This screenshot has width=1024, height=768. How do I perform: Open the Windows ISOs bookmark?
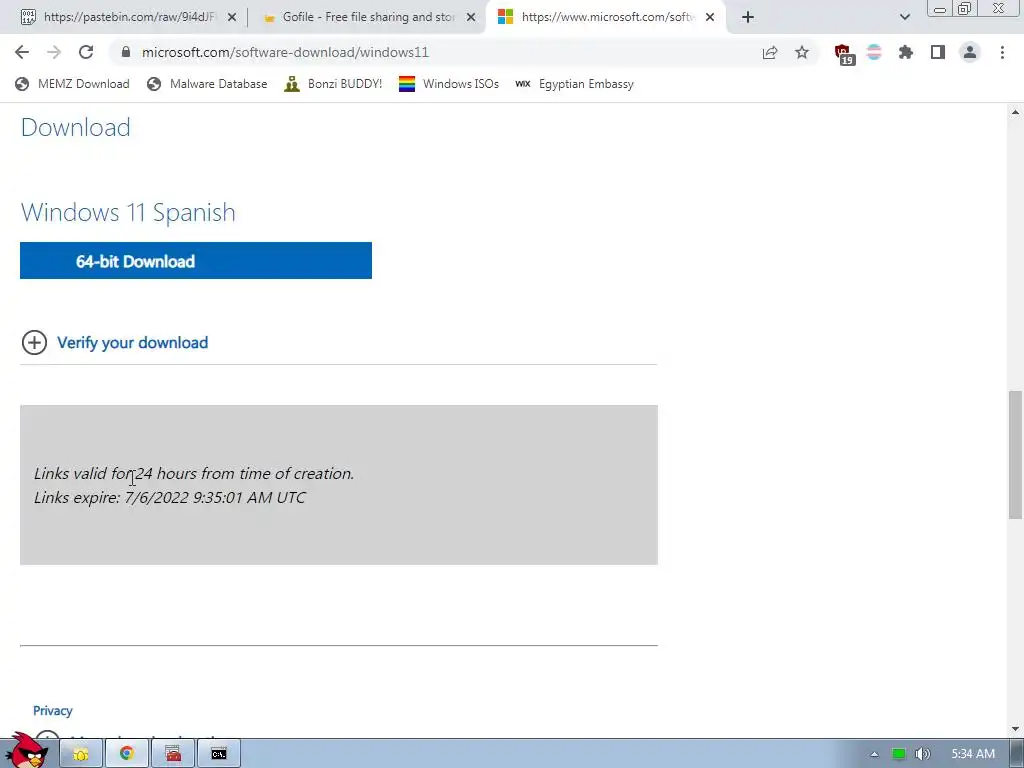[x=449, y=84]
